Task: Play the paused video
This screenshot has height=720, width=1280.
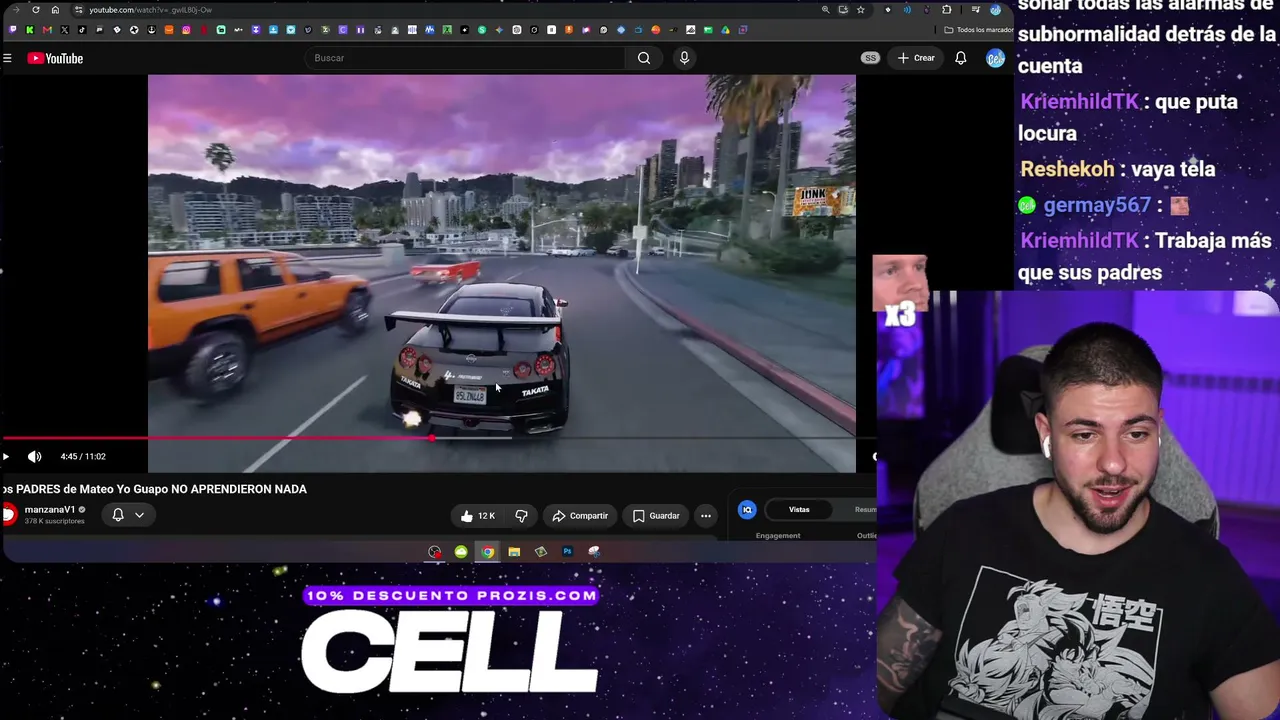Action: click(6, 456)
